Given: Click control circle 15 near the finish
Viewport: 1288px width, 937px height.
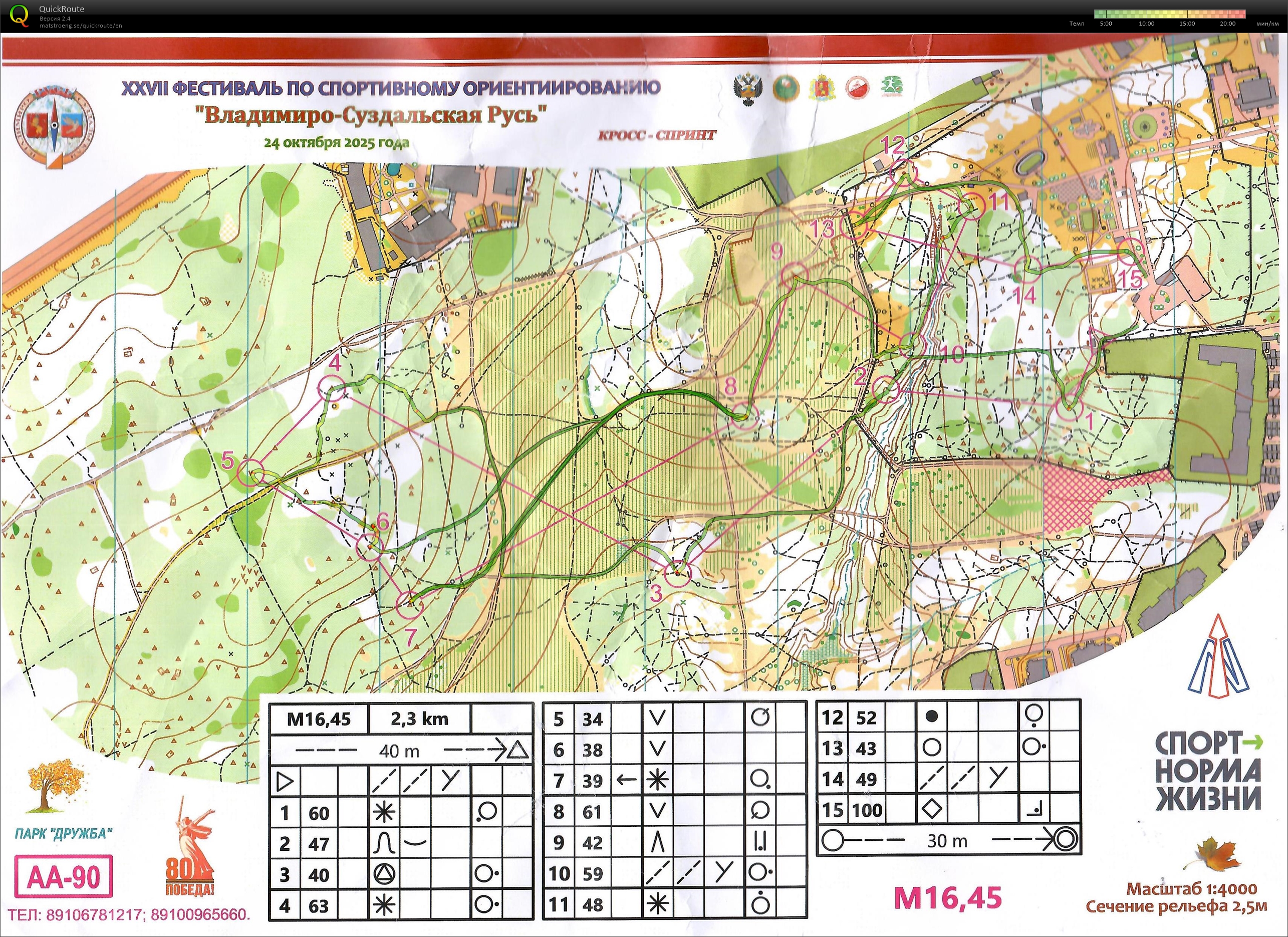Looking at the screenshot, I should tap(1130, 252).
